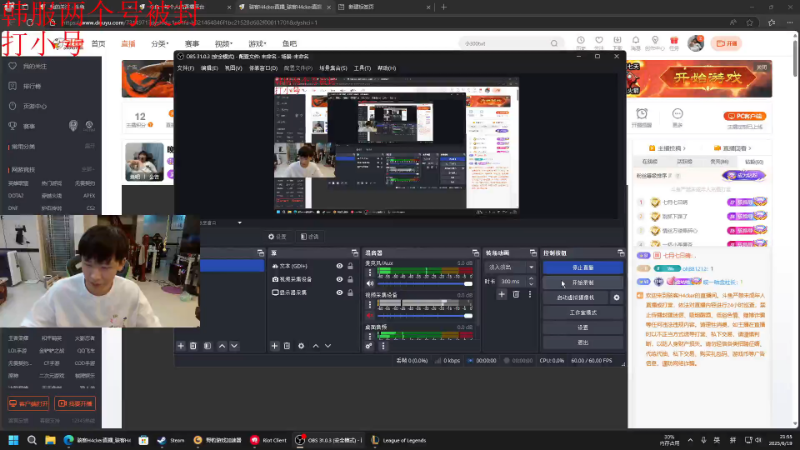Open 场景集合(S) menu in OBS
Image resolution: width=800 pixels, height=450 pixels.
point(333,68)
